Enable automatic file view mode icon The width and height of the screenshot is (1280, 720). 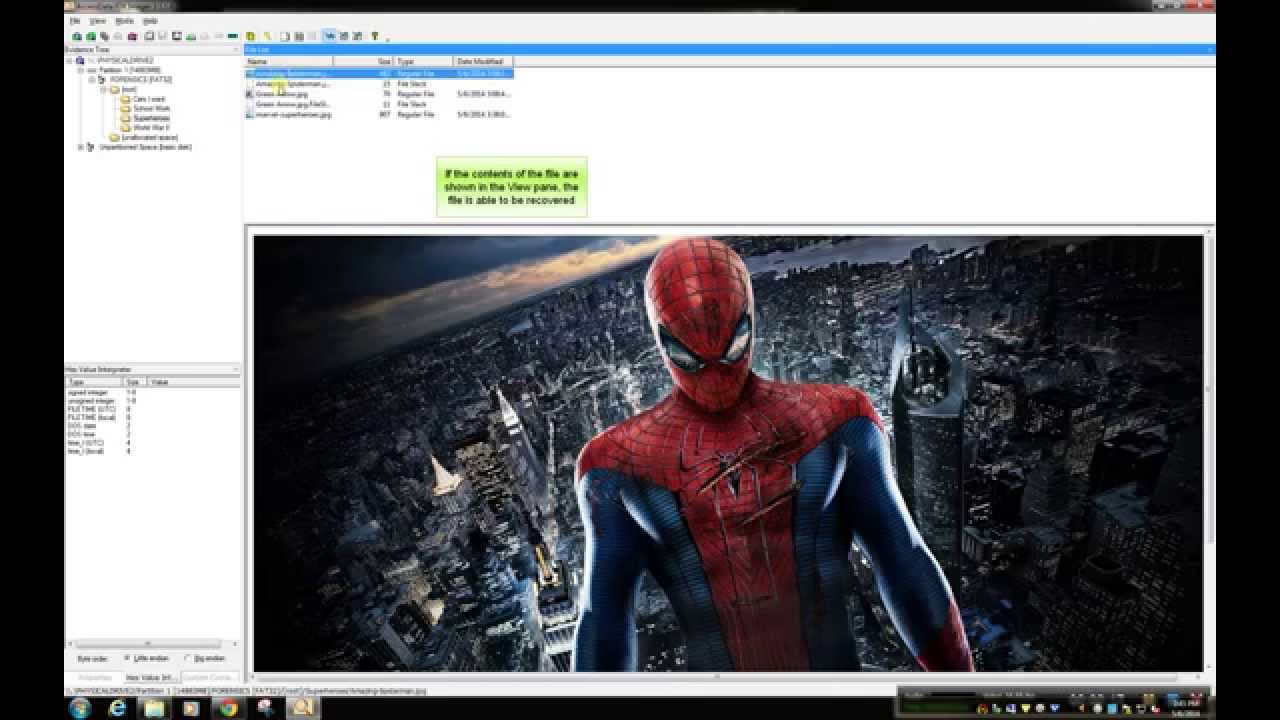point(330,36)
